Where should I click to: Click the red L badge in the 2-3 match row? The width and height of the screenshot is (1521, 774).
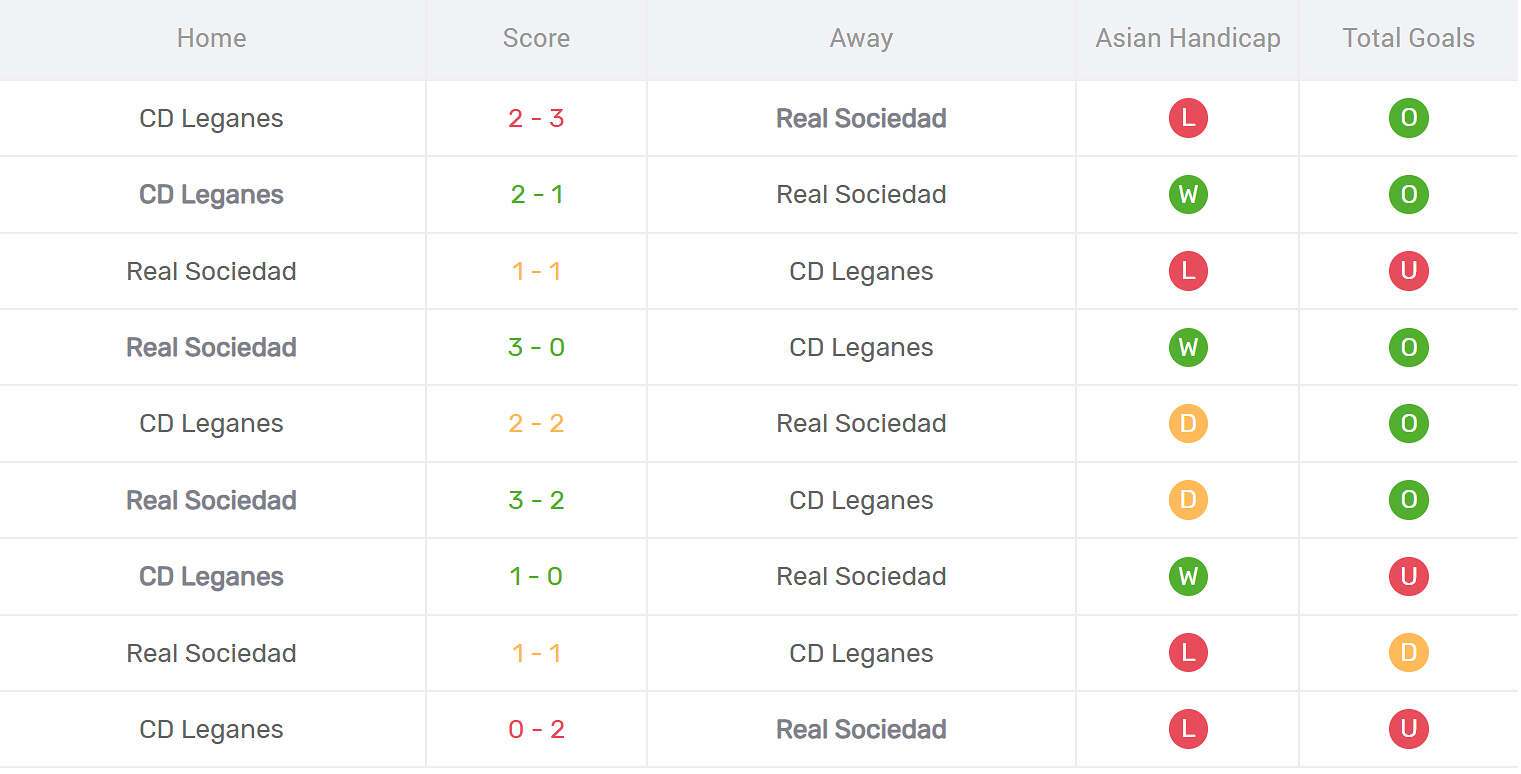click(x=1187, y=118)
